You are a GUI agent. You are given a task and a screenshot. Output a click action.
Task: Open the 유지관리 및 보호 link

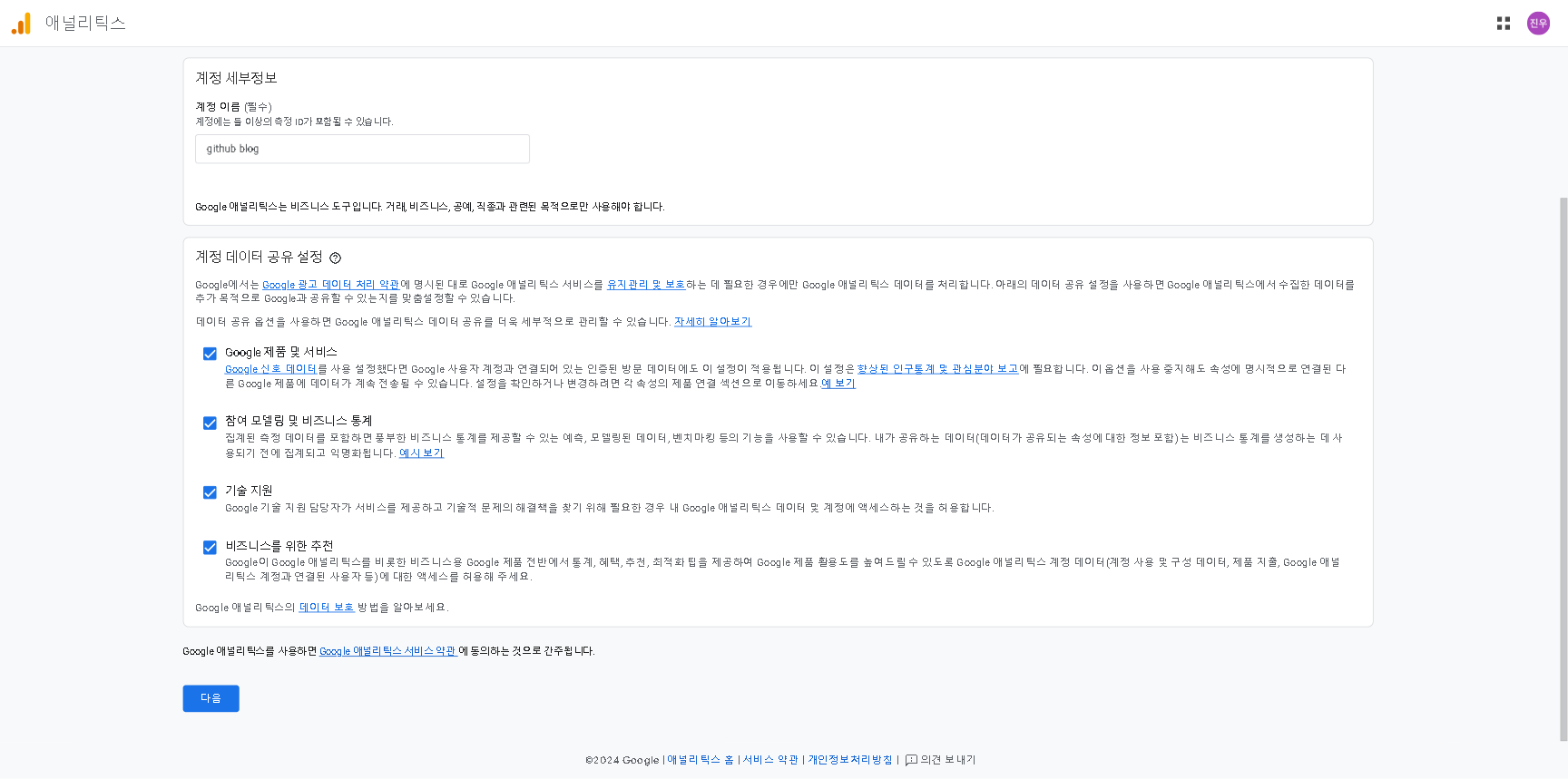[x=646, y=285]
